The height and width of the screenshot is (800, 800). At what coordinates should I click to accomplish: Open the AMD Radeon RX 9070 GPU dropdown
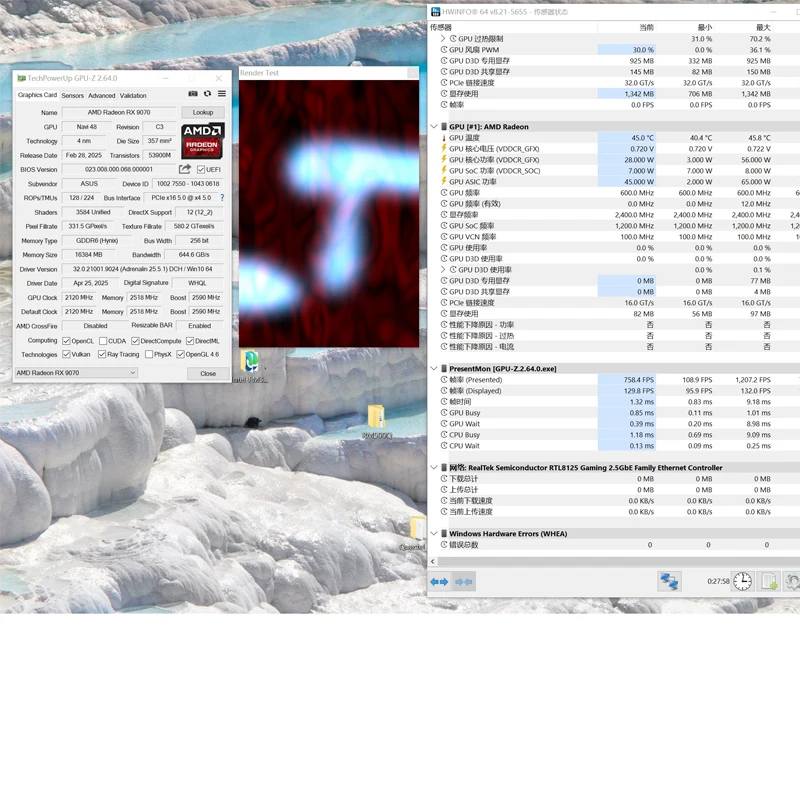(76, 373)
